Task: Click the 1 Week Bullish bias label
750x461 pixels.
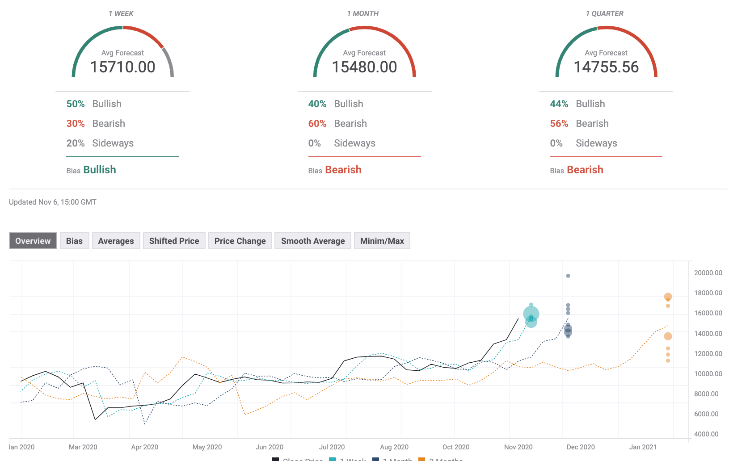Action: coord(99,170)
